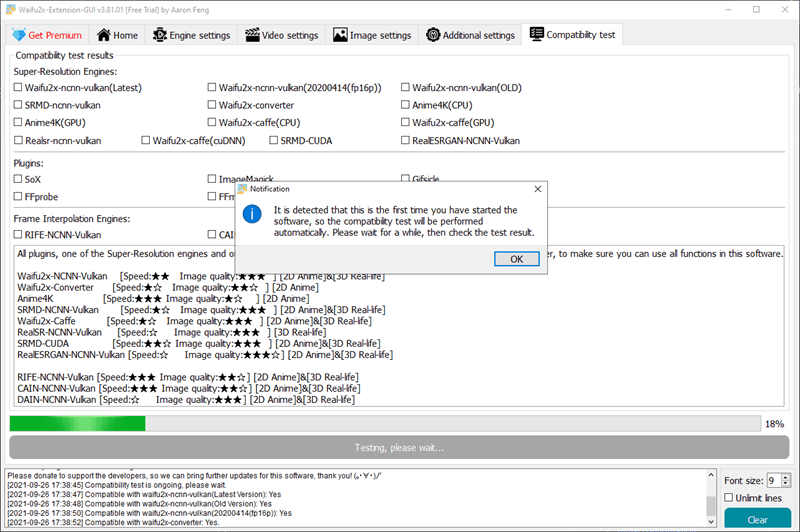Image resolution: width=800 pixels, height=532 pixels.
Task: Click the blue info icon in Notification dialog
Action: click(x=252, y=214)
